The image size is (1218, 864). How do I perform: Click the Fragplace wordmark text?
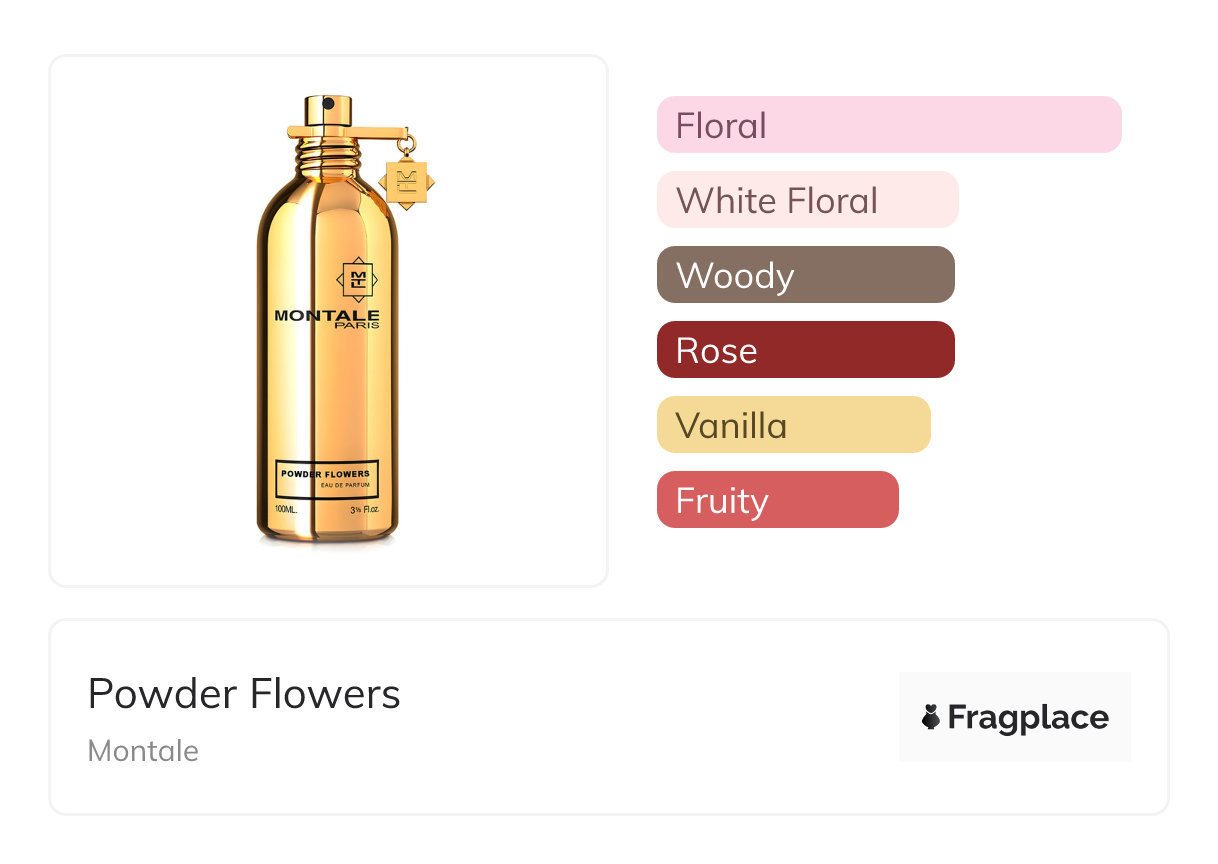(1028, 717)
